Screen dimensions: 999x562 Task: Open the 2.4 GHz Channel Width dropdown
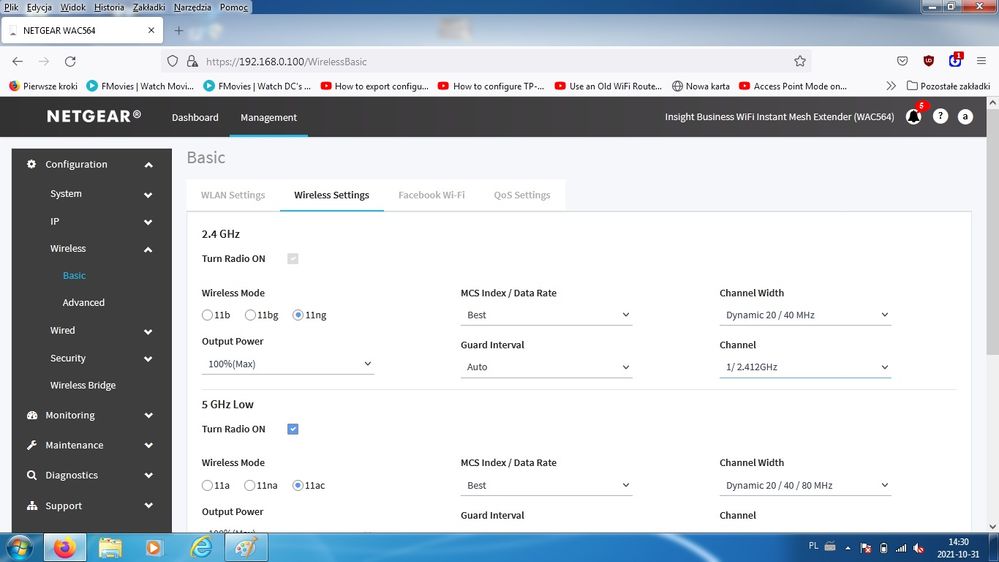pyautogui.click(x=805, y=315)
